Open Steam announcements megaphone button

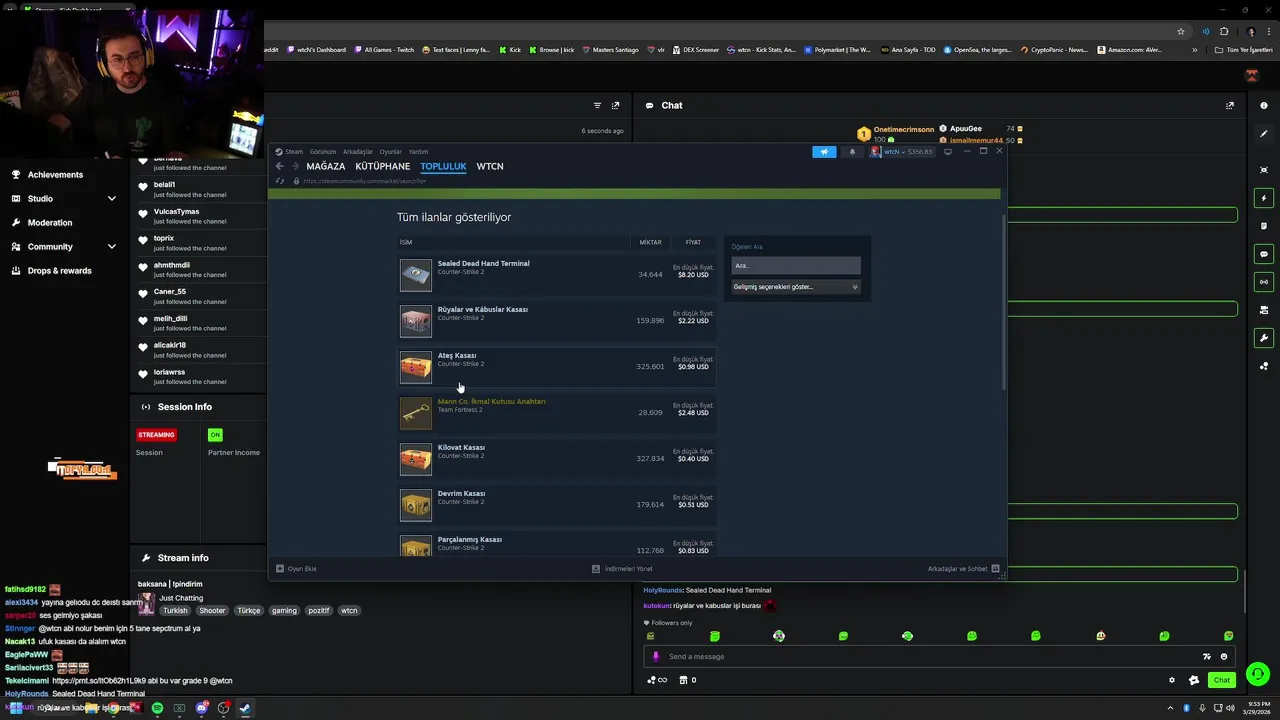coord(824,152)
